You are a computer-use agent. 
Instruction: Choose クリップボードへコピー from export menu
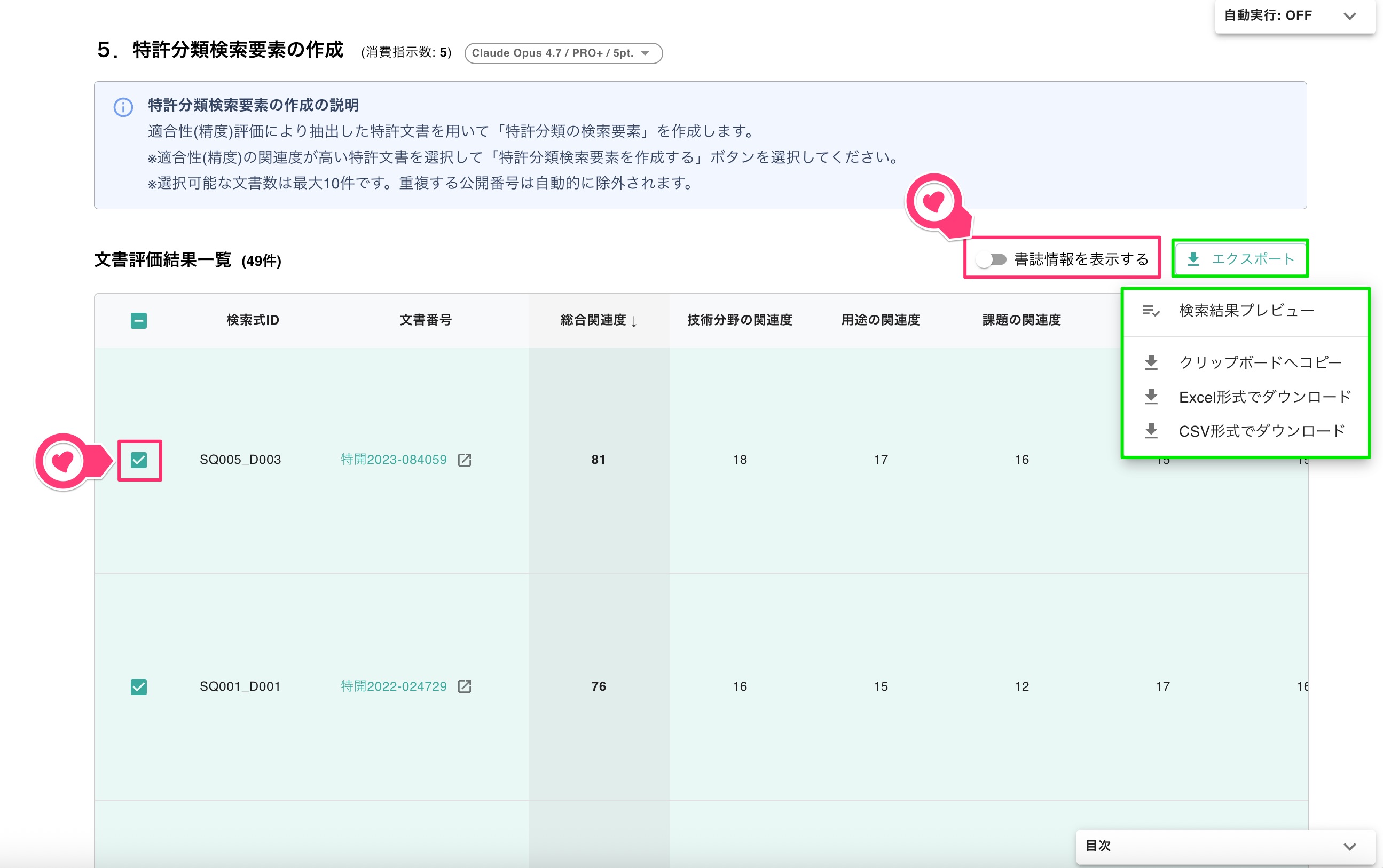click(1245, 362)
